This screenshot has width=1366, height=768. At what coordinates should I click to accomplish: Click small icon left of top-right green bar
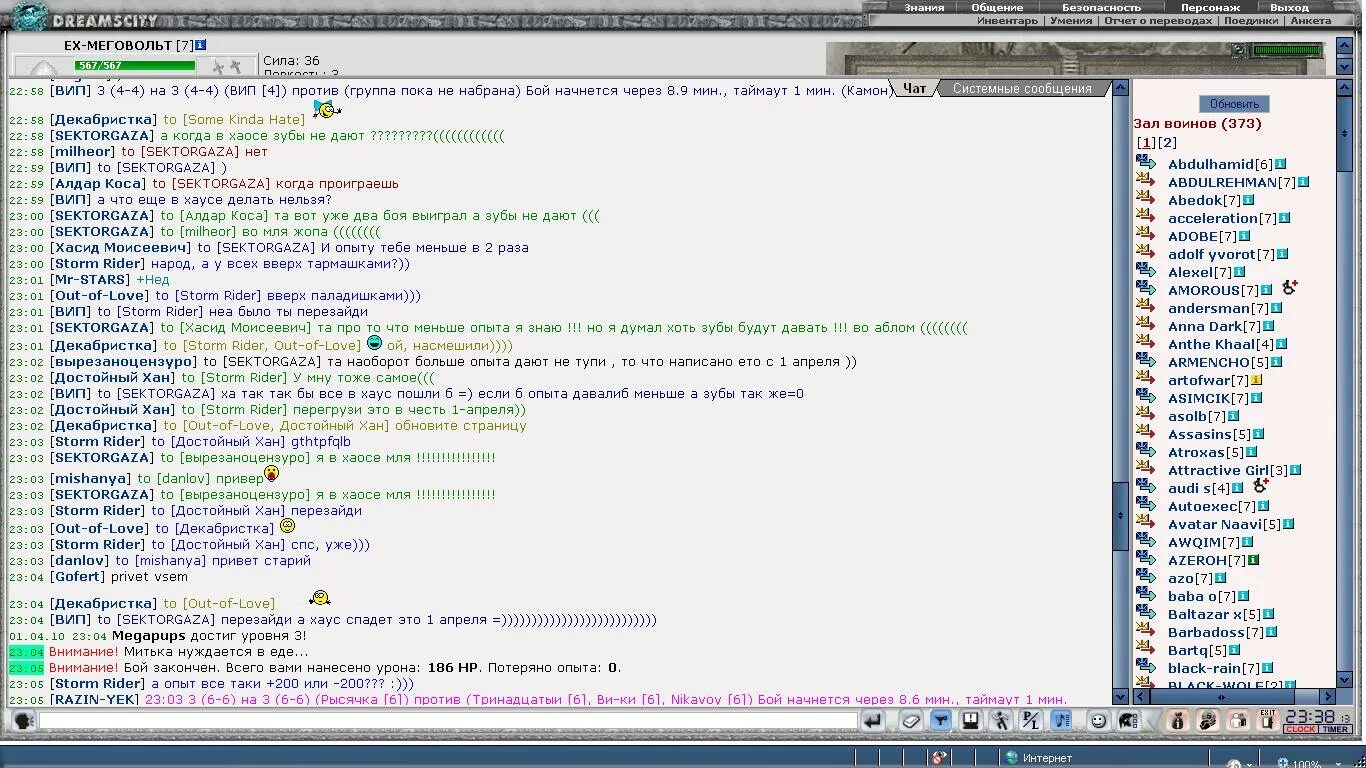click(1240, 50)
